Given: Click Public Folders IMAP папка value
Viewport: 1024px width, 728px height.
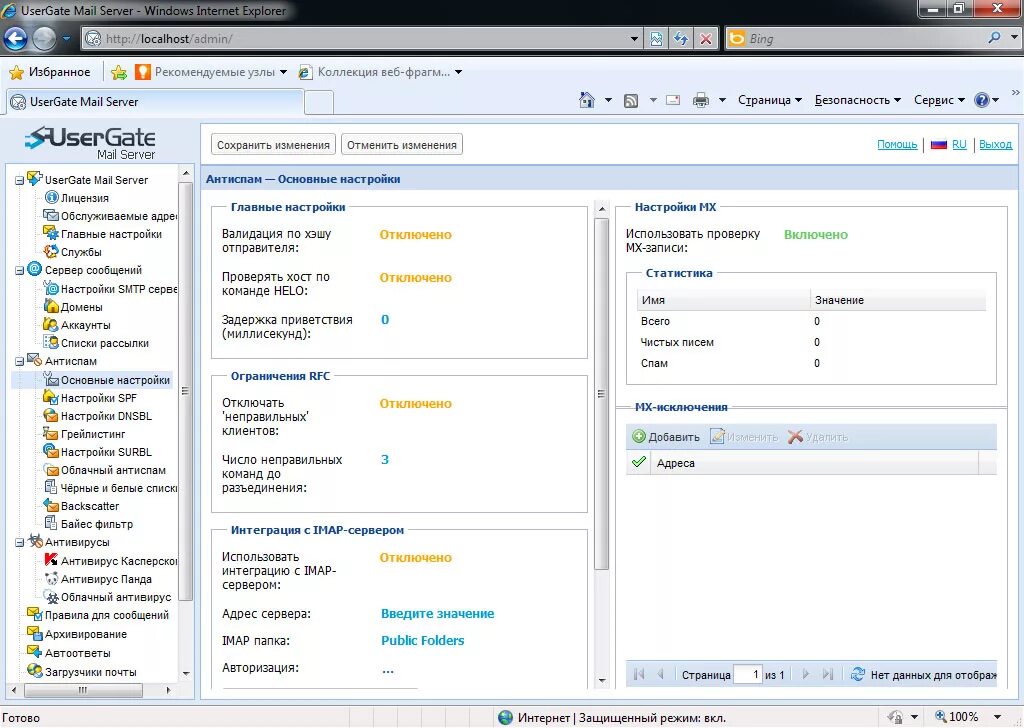Looking at the screenshot, I should (423, 641).
